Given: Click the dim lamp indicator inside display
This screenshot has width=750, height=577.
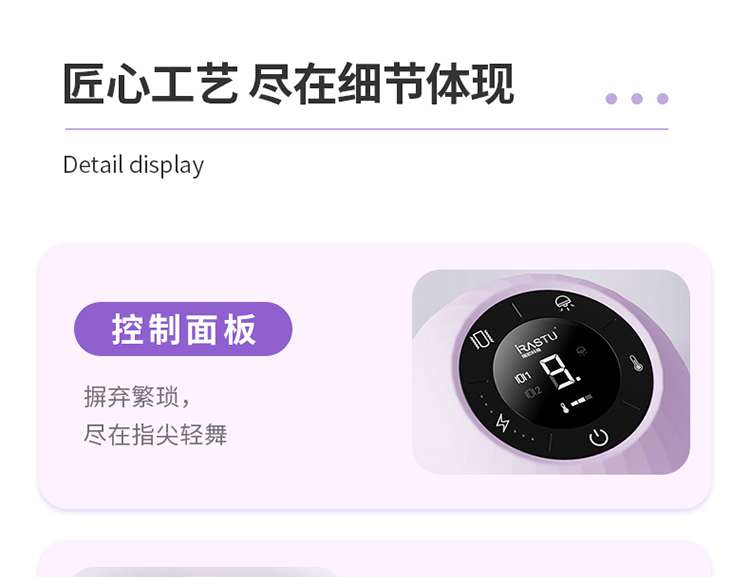Looking at the screenshot, I should coord(582,351).
